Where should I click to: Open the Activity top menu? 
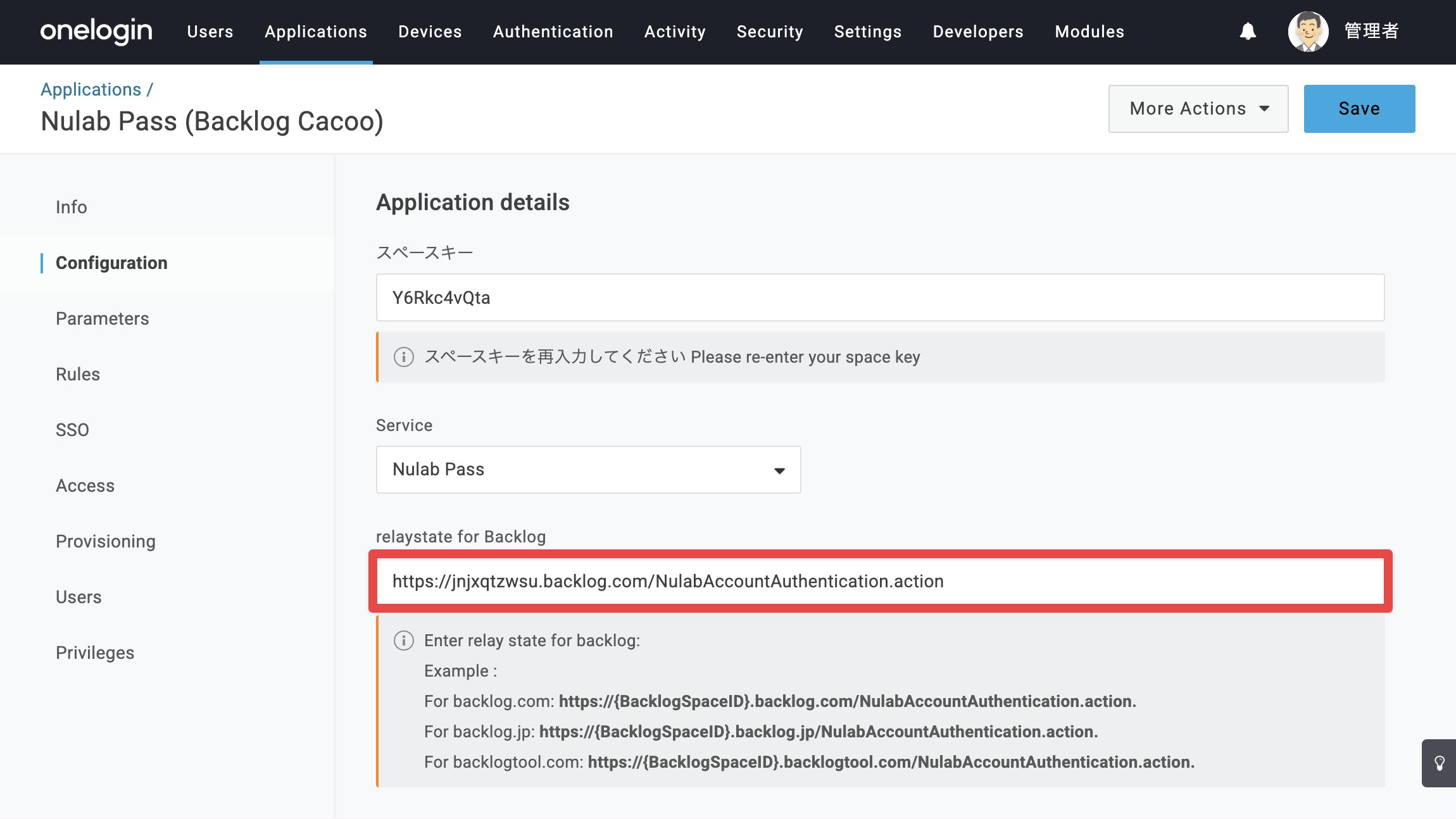pos(675,32)
